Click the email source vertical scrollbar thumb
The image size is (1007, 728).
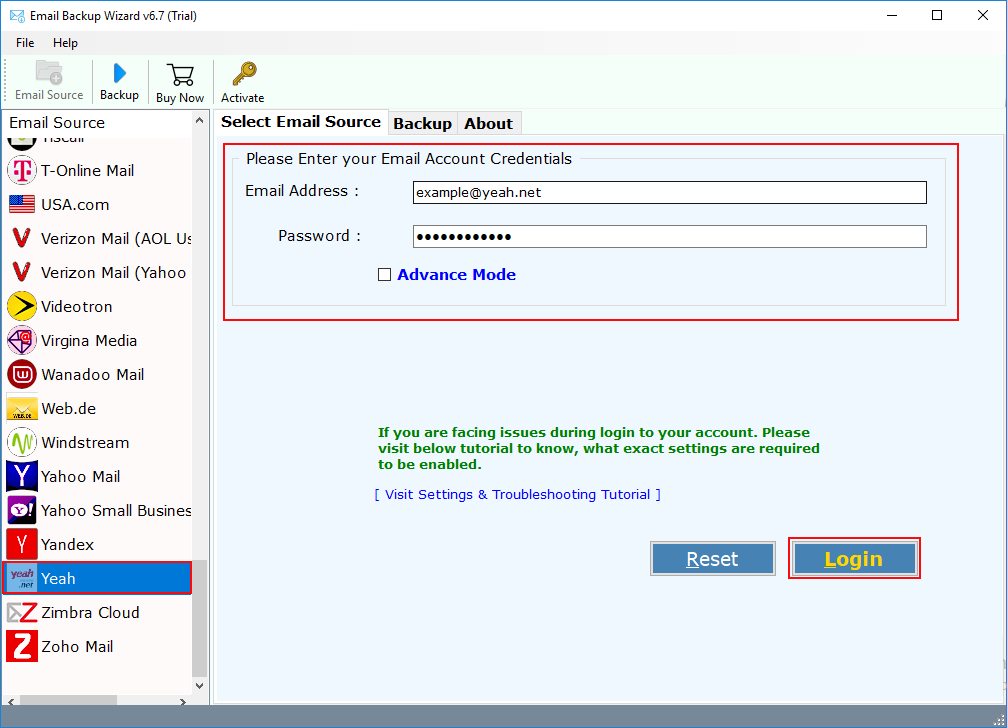coord(200,618)
